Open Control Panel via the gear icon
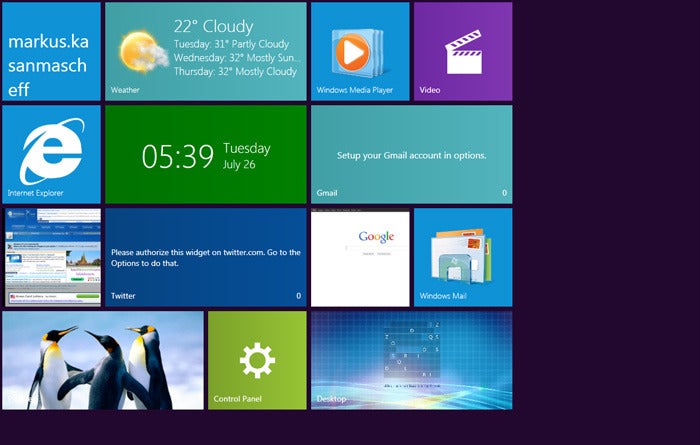 (256, 358)
